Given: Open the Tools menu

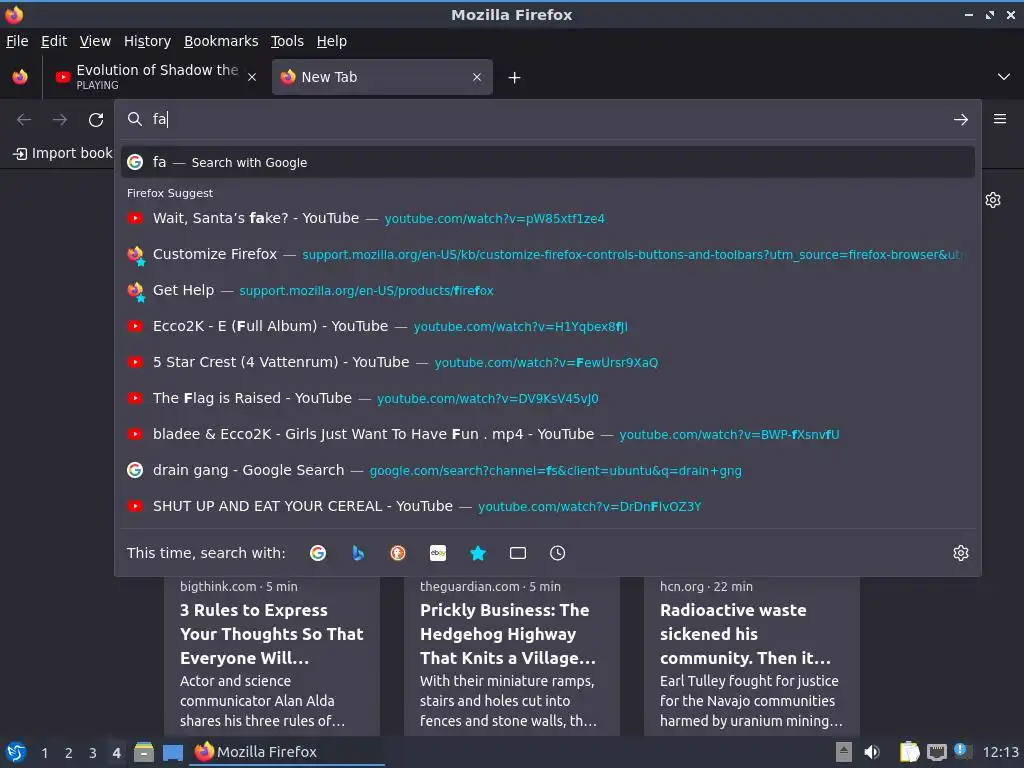Looking at the screenshot, I should 287,41.
